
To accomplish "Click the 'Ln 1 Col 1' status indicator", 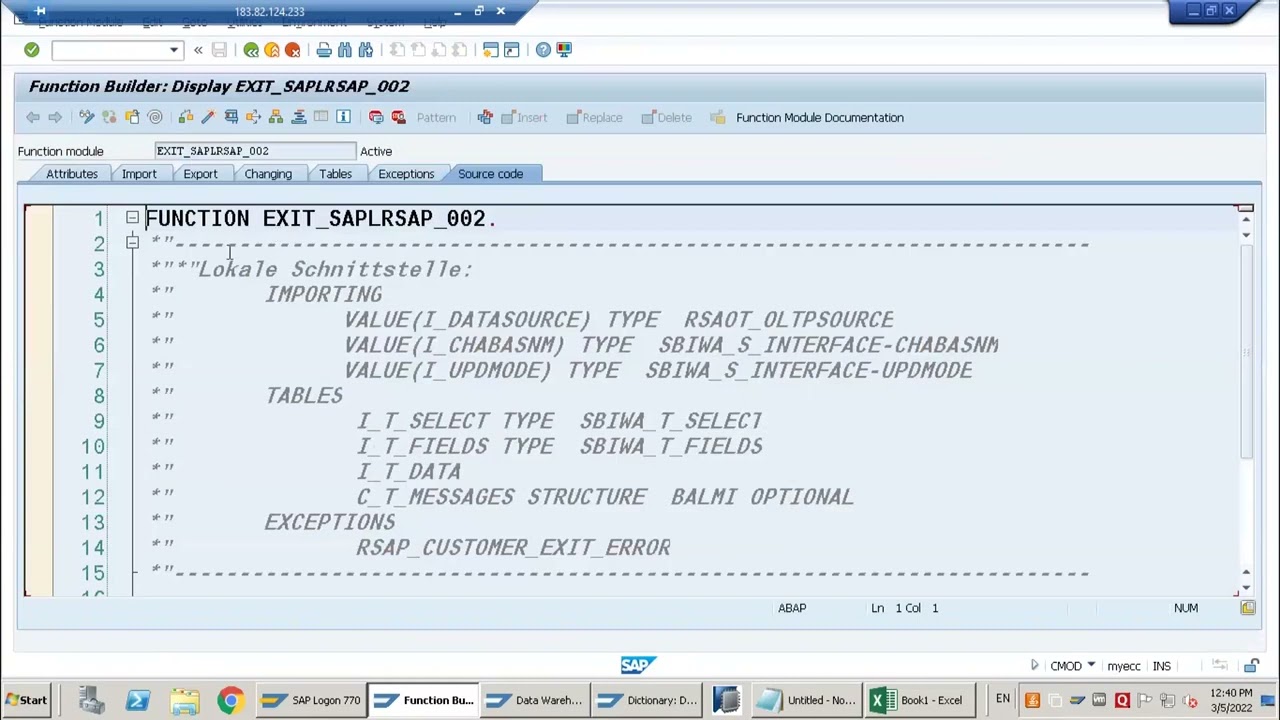I will point(904,608).
